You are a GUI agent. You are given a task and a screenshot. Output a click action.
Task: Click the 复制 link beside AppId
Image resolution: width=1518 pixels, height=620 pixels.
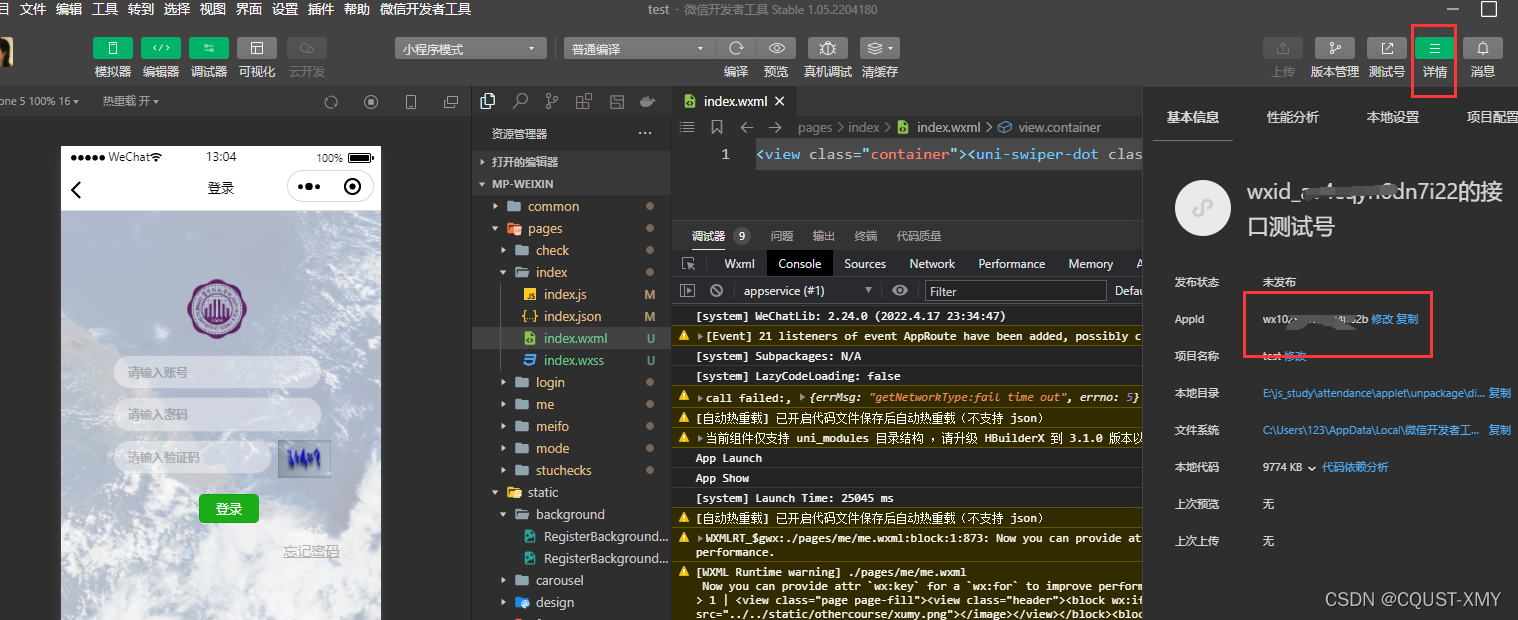pyautogui.click(x=1407, y=319)
